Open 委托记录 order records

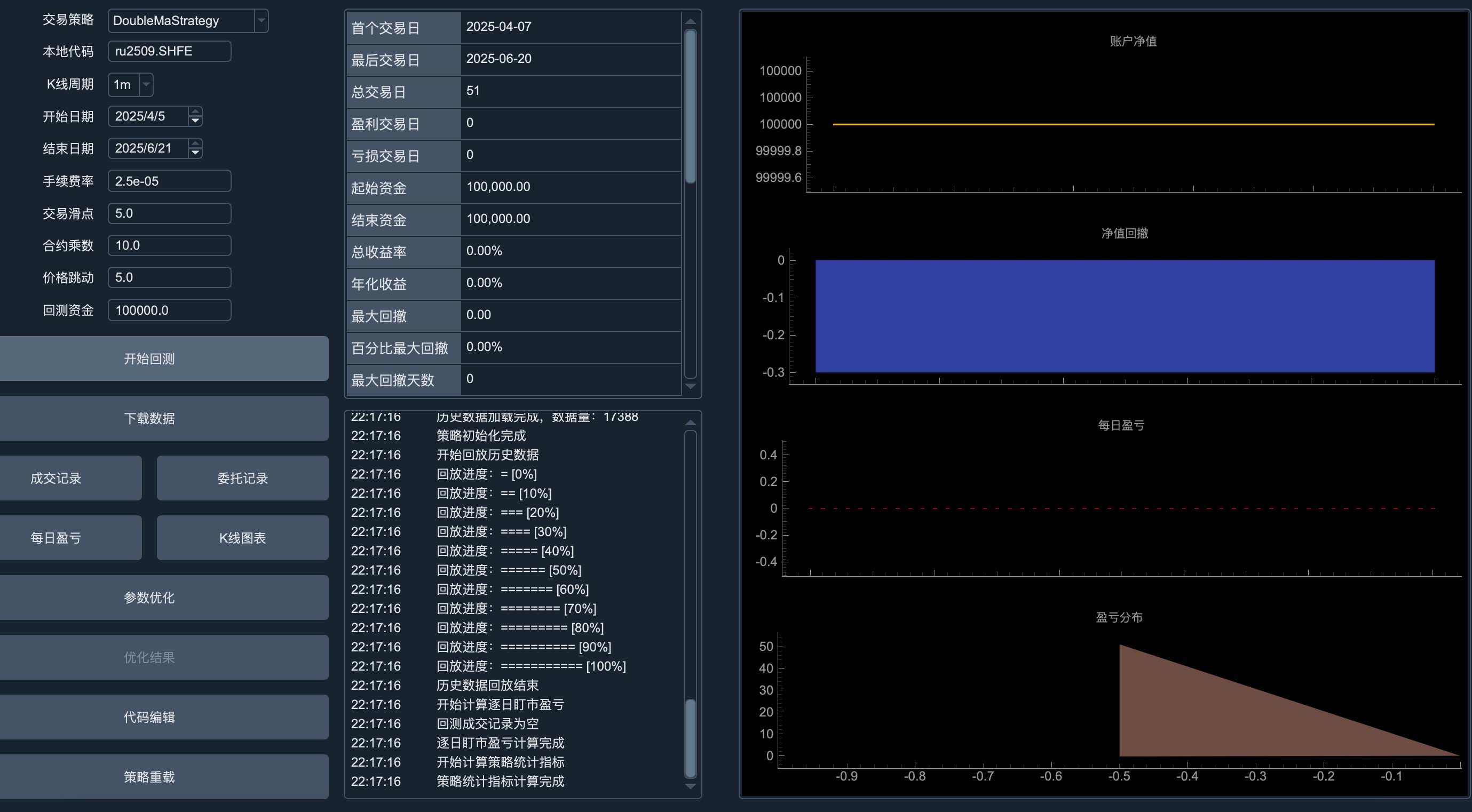[243, 479]
